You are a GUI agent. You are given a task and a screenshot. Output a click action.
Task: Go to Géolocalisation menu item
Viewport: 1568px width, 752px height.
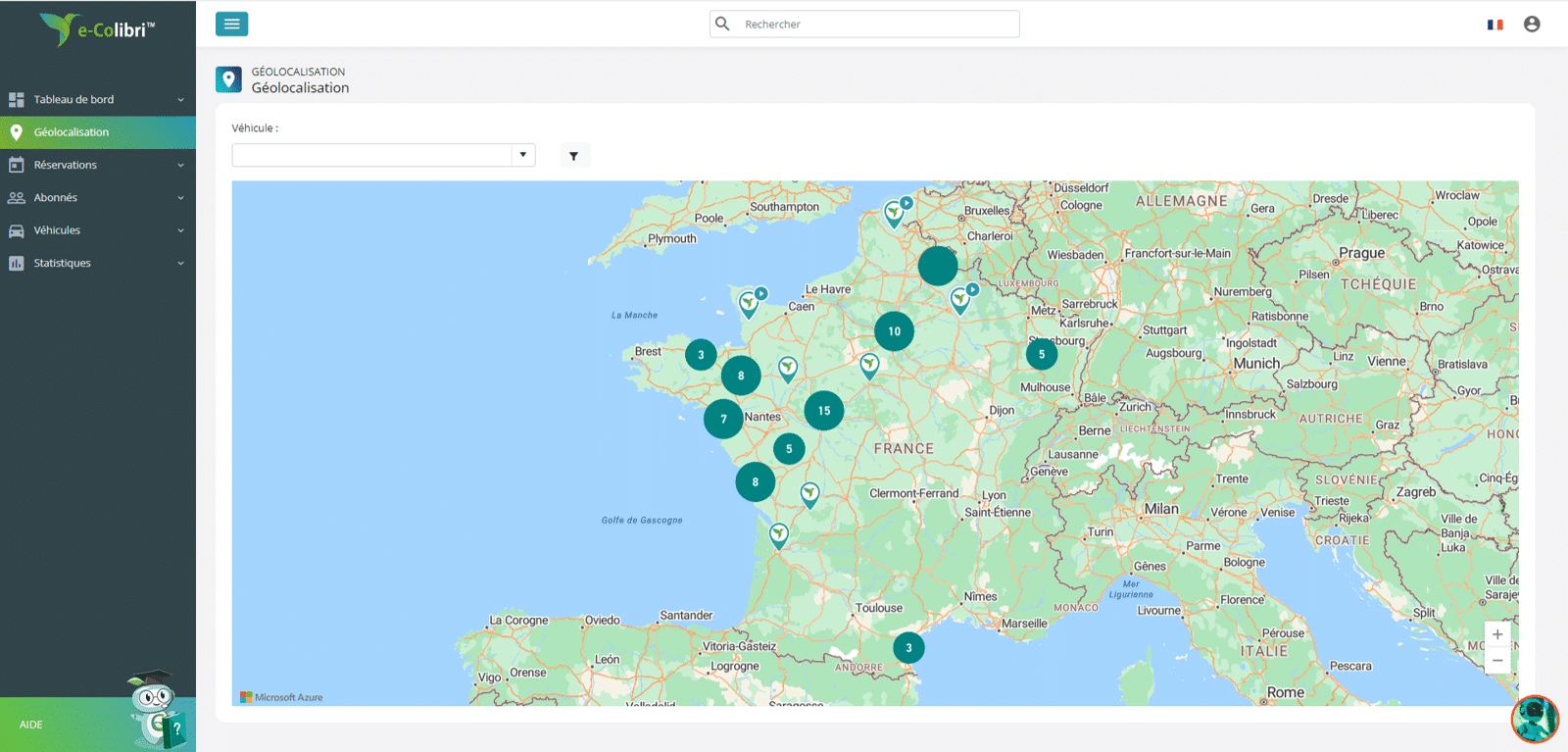point(98,132)
